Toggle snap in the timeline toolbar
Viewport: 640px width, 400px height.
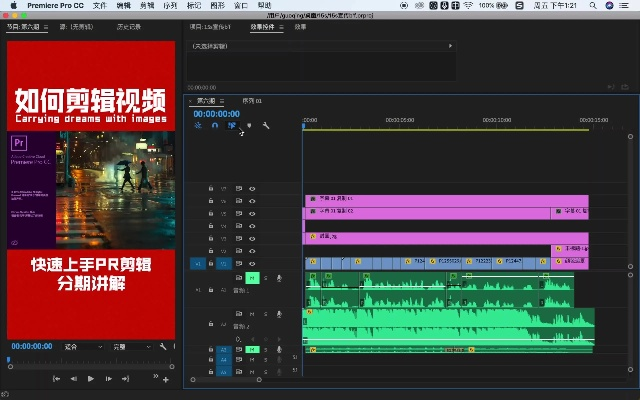tap(214, 125)
